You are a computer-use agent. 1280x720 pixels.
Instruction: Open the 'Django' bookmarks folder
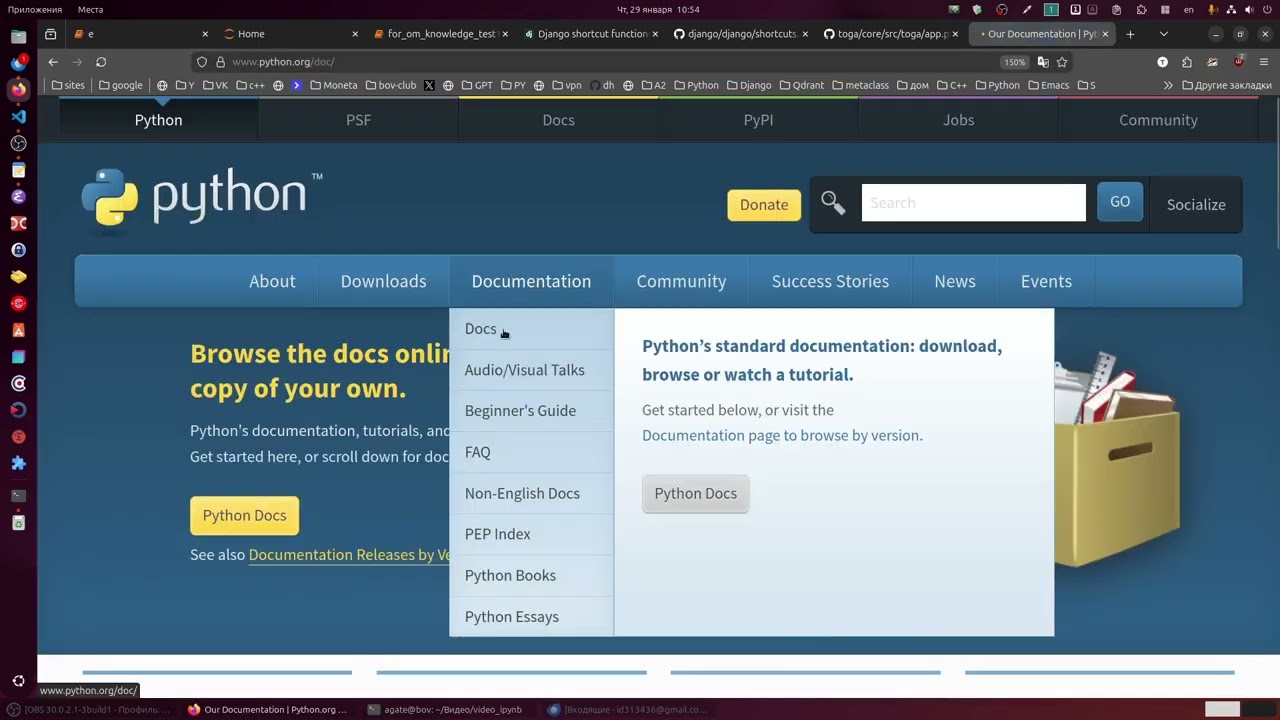pyautogui.click(x=748, y=85)
